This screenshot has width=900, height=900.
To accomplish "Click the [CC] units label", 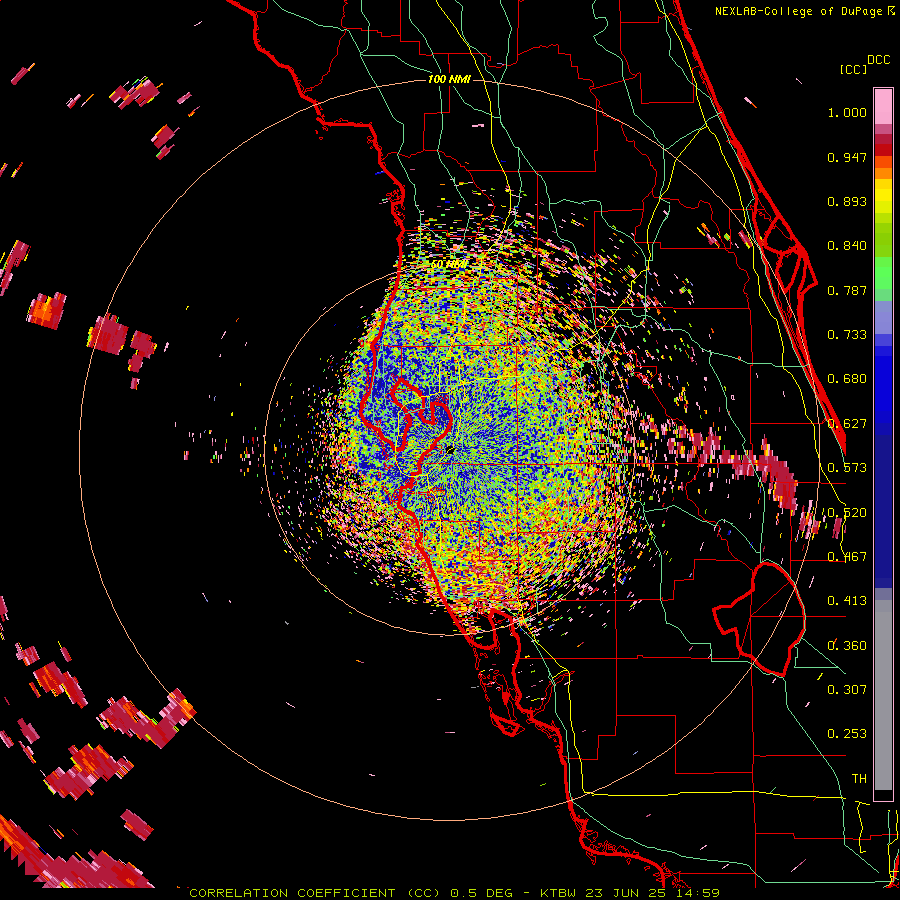I will (x=854, y=69).
